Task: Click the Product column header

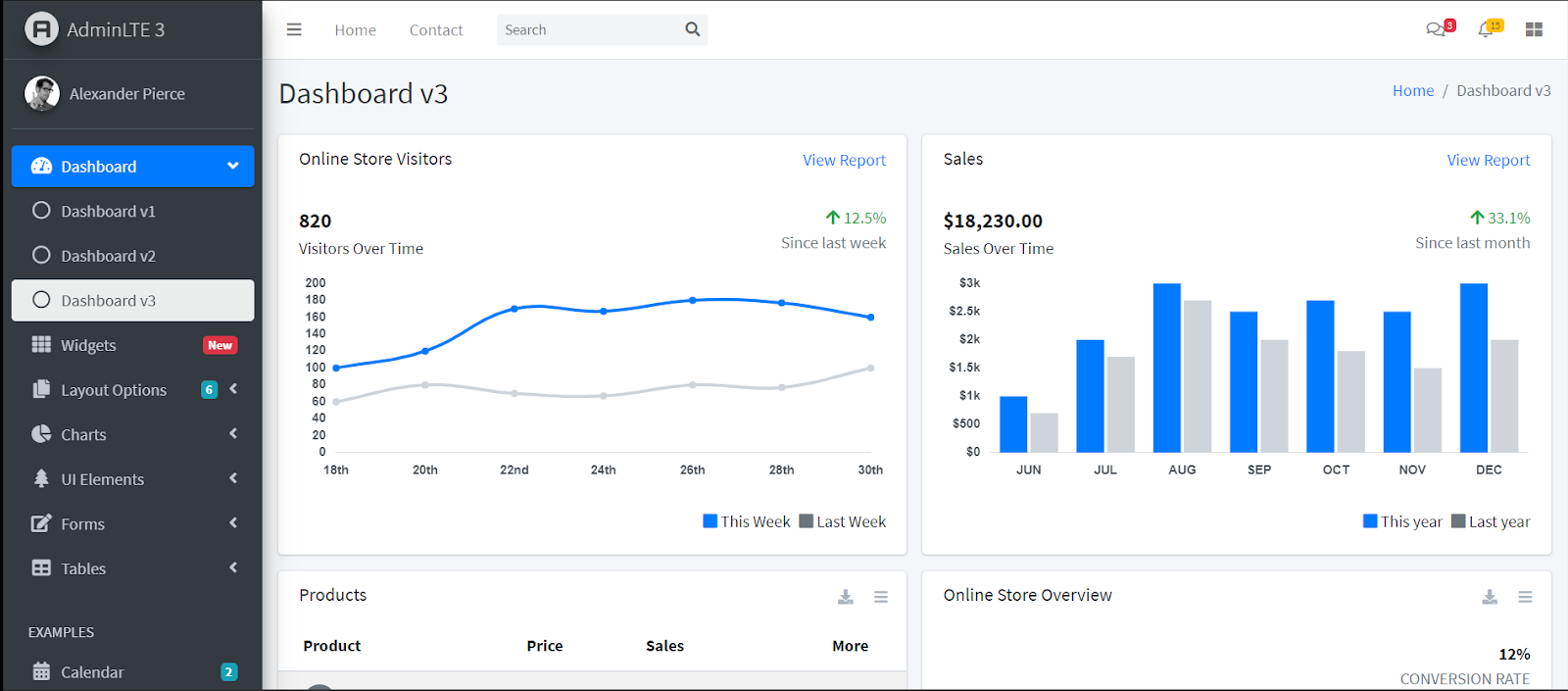Action: click(x=332, y=645)
